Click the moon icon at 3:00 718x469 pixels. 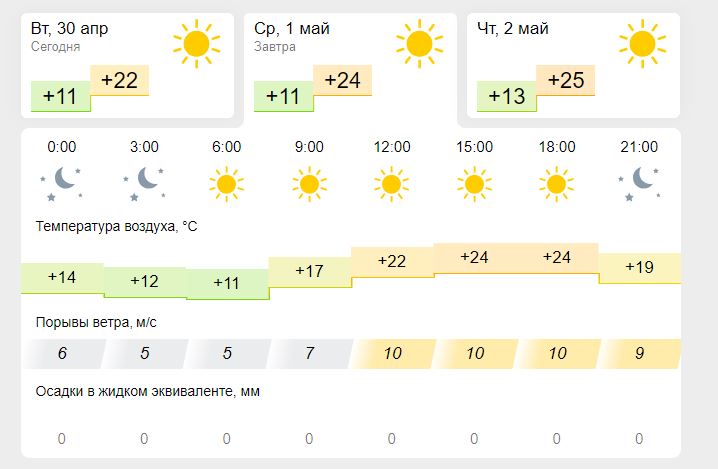point(144,183)
